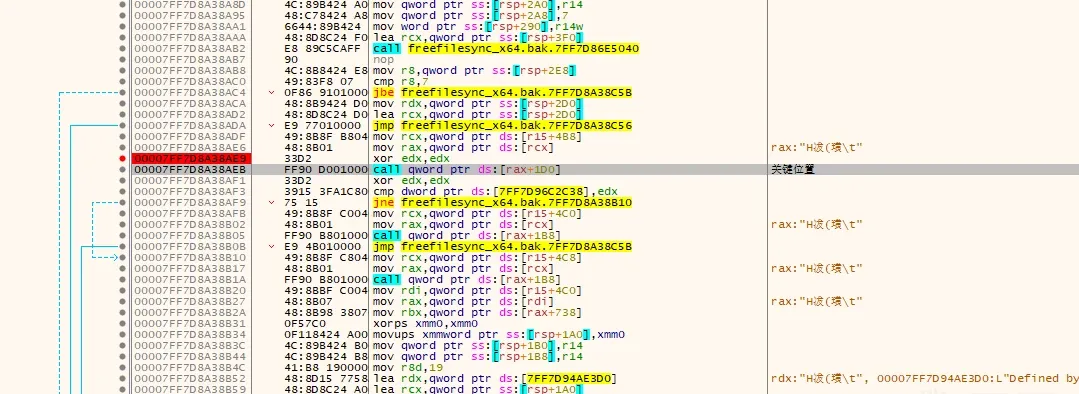
Task: Remove the red breakpoint dot at 00007FF7D8A38AE9
Action: click(x=122, y=158)
